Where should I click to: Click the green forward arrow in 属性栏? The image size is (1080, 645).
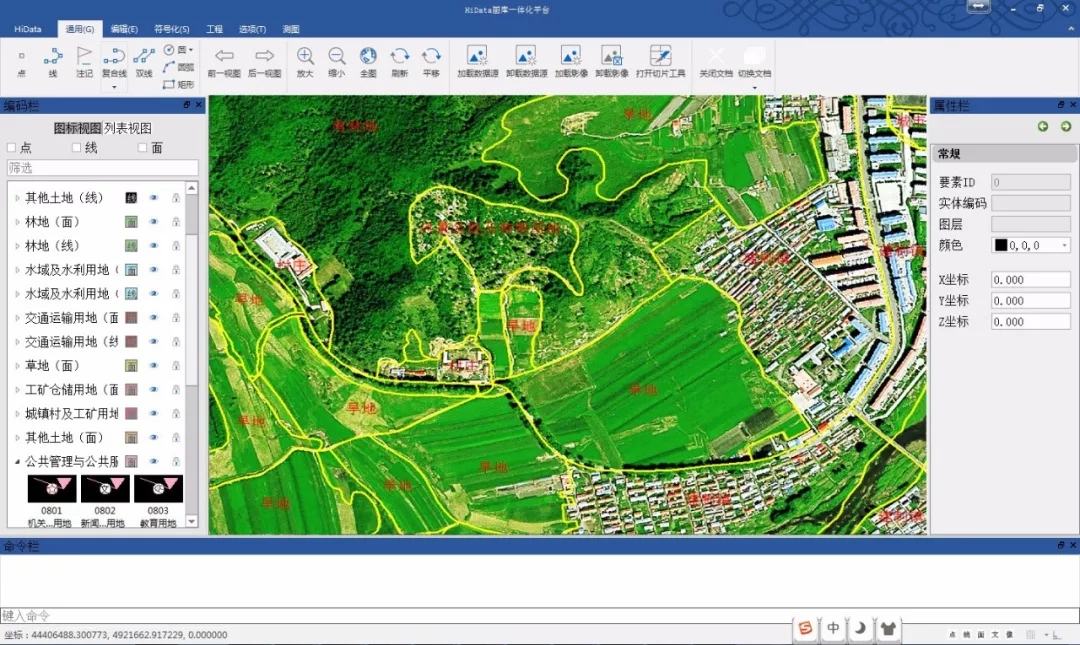click(1066, 126)
